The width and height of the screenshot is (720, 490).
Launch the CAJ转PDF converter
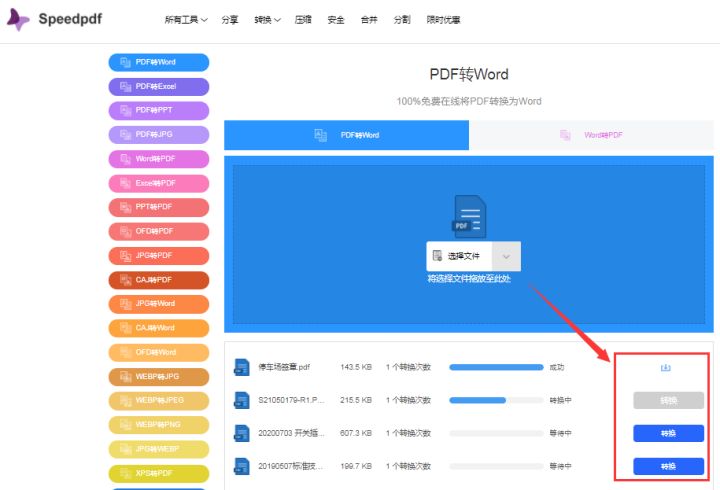(x=159, y=280)
